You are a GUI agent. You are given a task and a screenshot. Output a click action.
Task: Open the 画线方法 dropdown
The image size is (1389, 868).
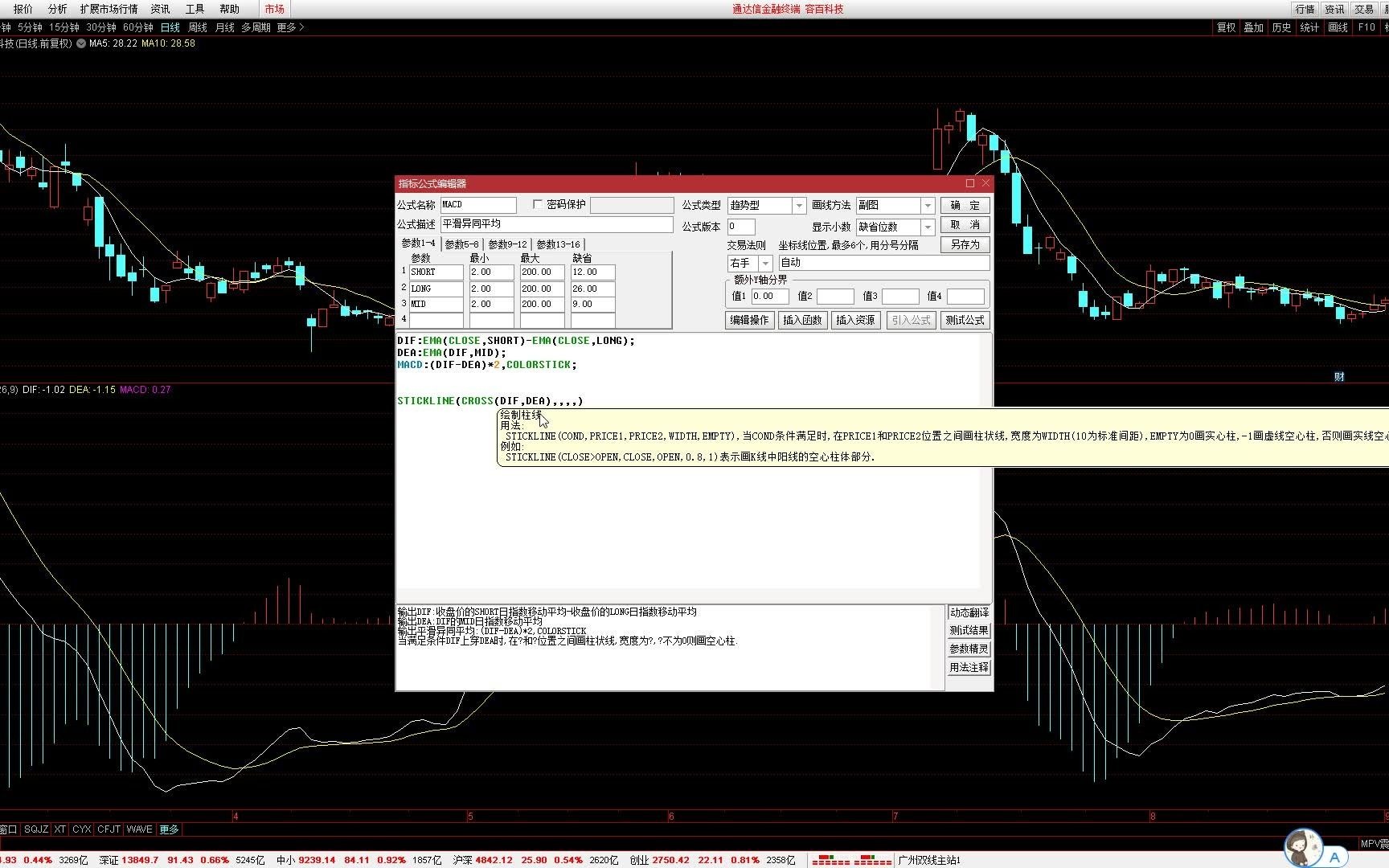click(x=928, y=206)
